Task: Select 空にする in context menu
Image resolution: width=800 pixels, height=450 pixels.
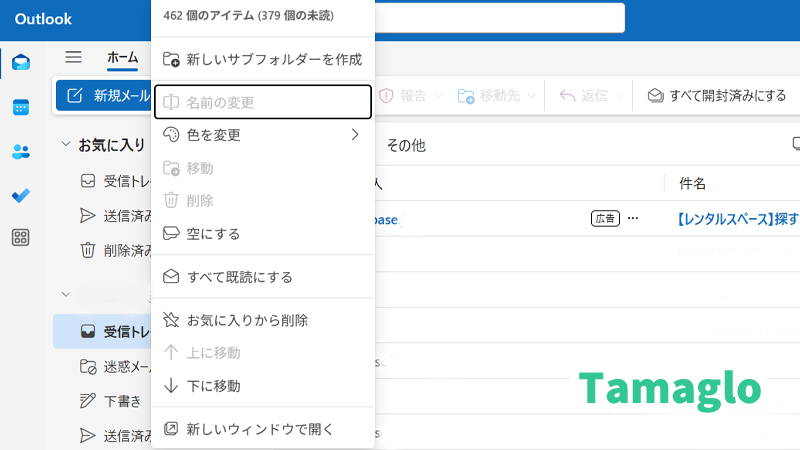Action: [213, 233]
